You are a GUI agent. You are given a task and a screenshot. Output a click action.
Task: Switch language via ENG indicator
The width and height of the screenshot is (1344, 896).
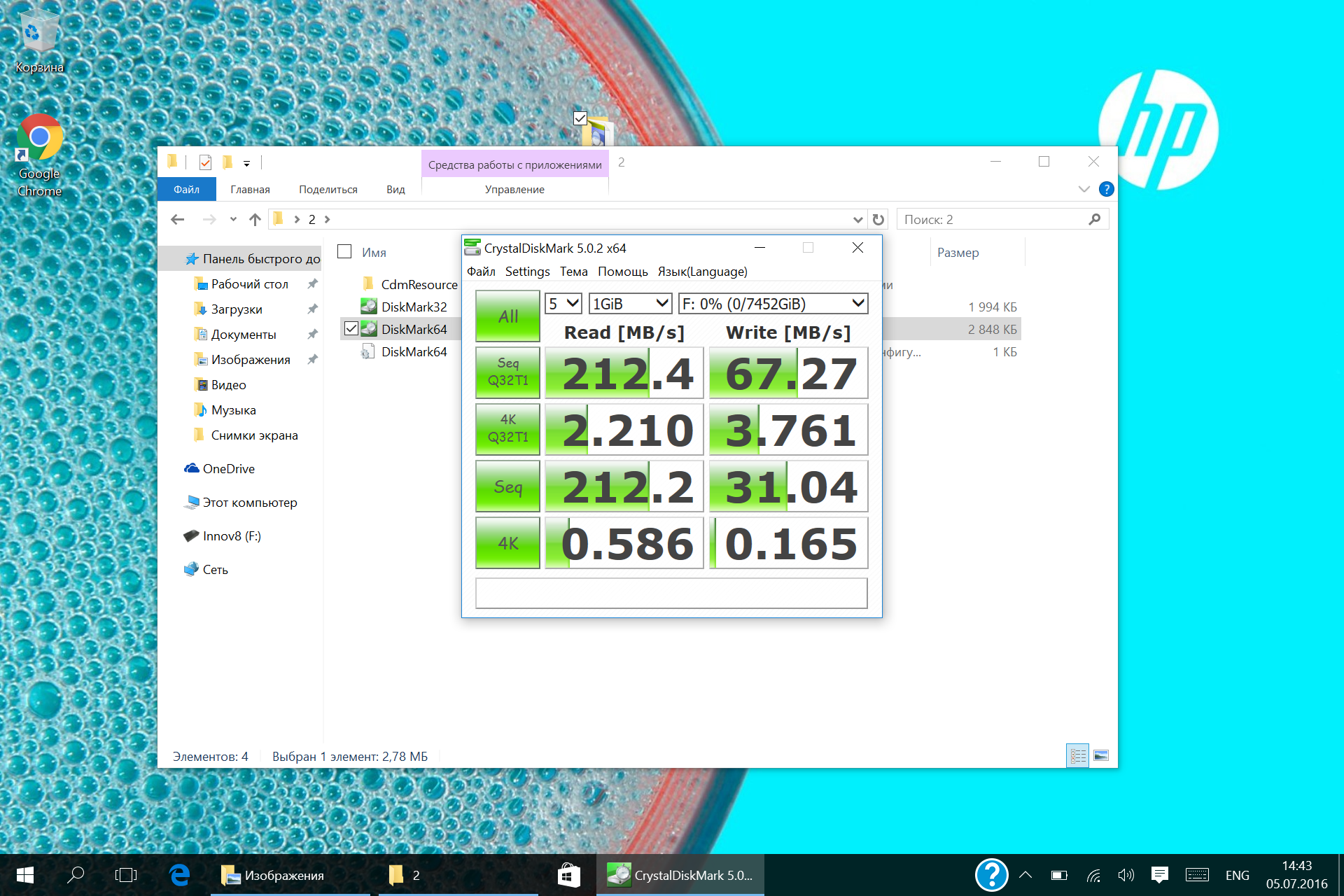pos(1237,875)
